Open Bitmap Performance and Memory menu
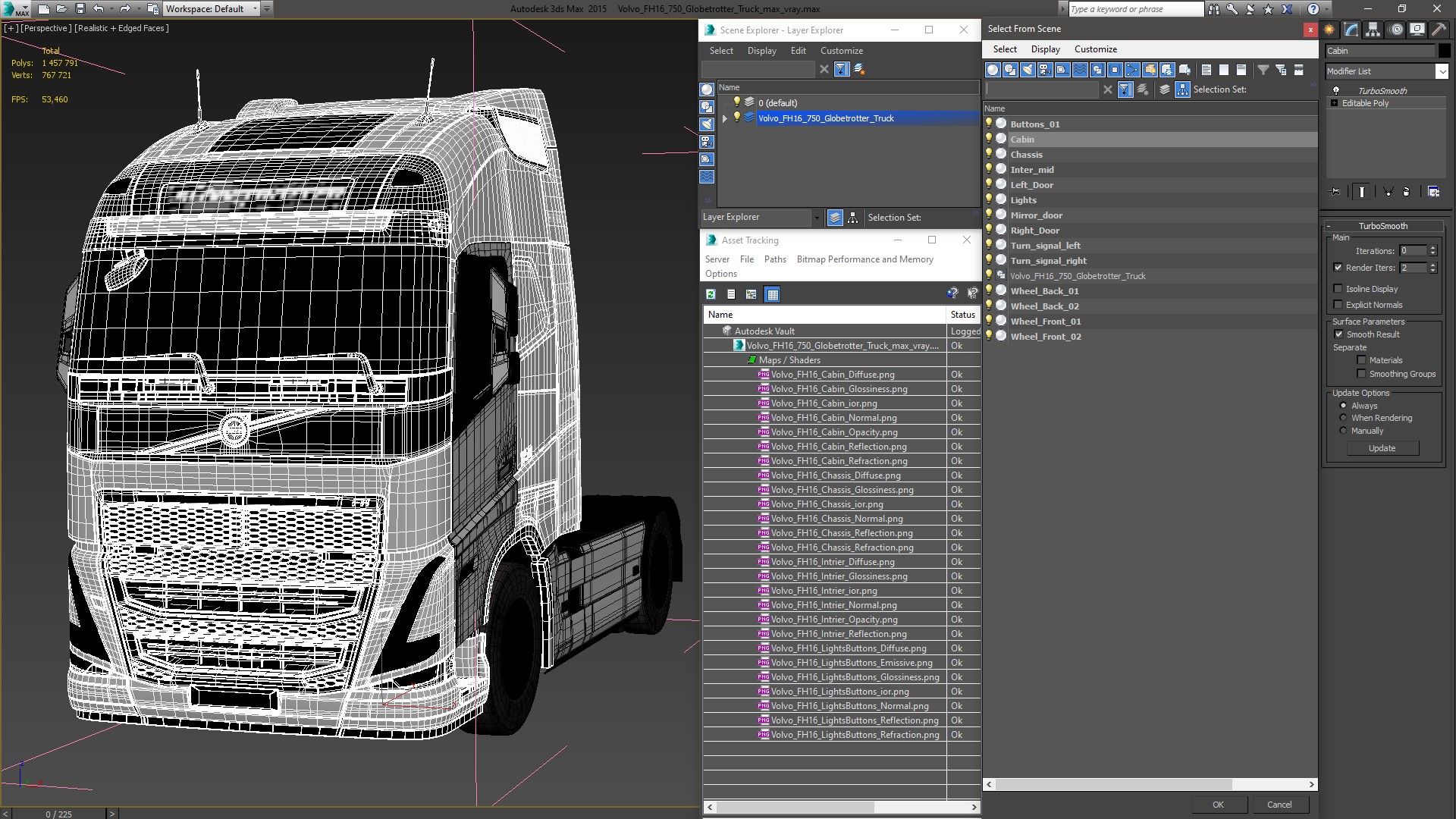The height and width of the screenshot is (819, 1456). click(864, 259)
